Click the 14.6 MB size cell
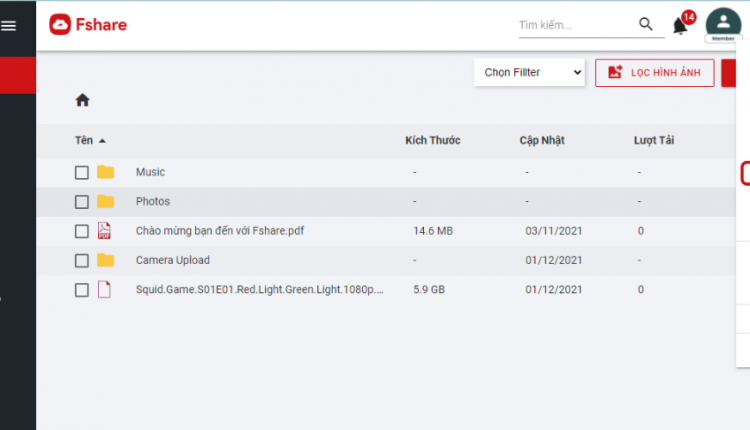The image size is (750, 430). tap(433, 231)
